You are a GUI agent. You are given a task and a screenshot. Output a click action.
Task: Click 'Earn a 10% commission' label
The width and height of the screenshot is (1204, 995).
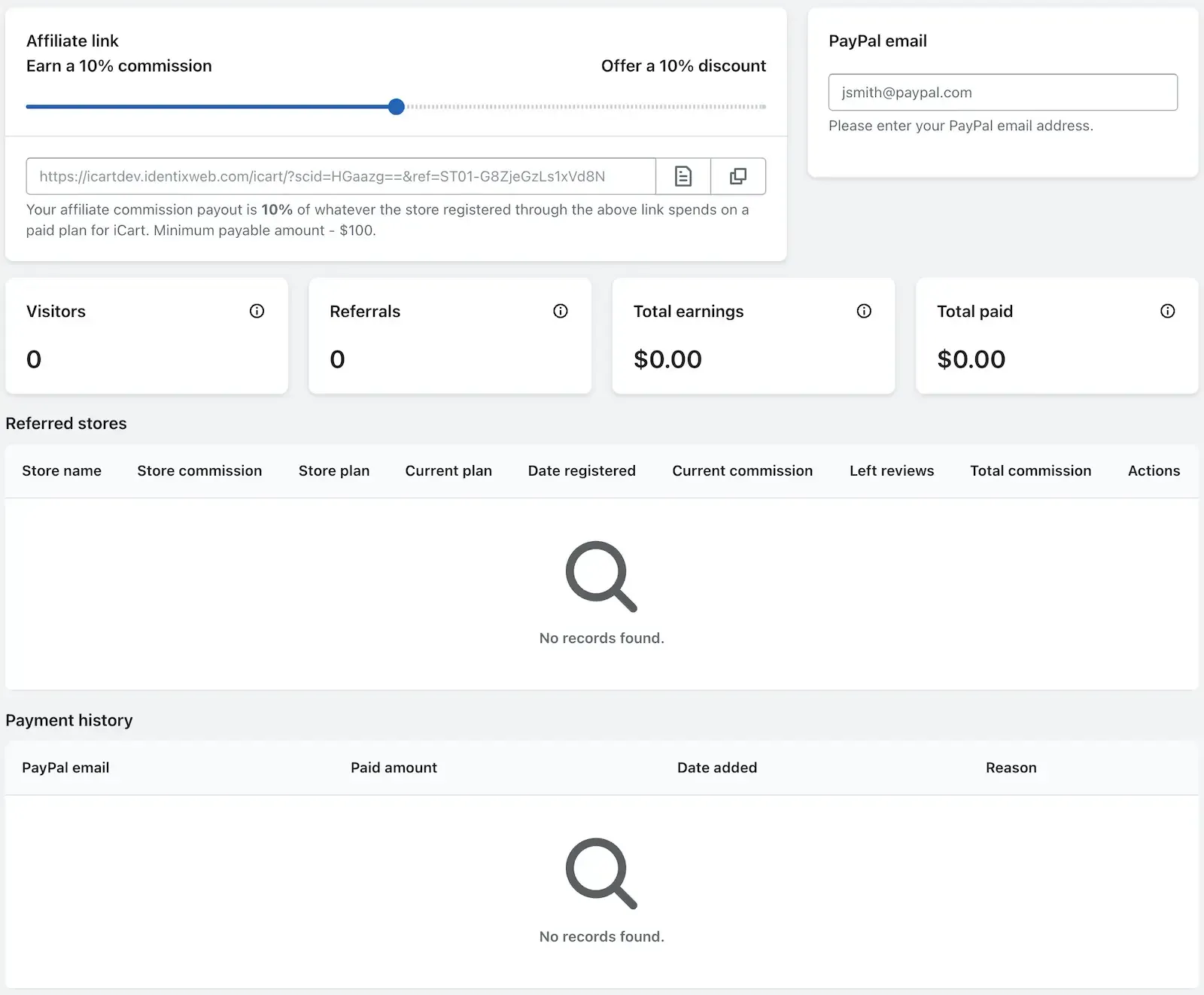point(119,66)
